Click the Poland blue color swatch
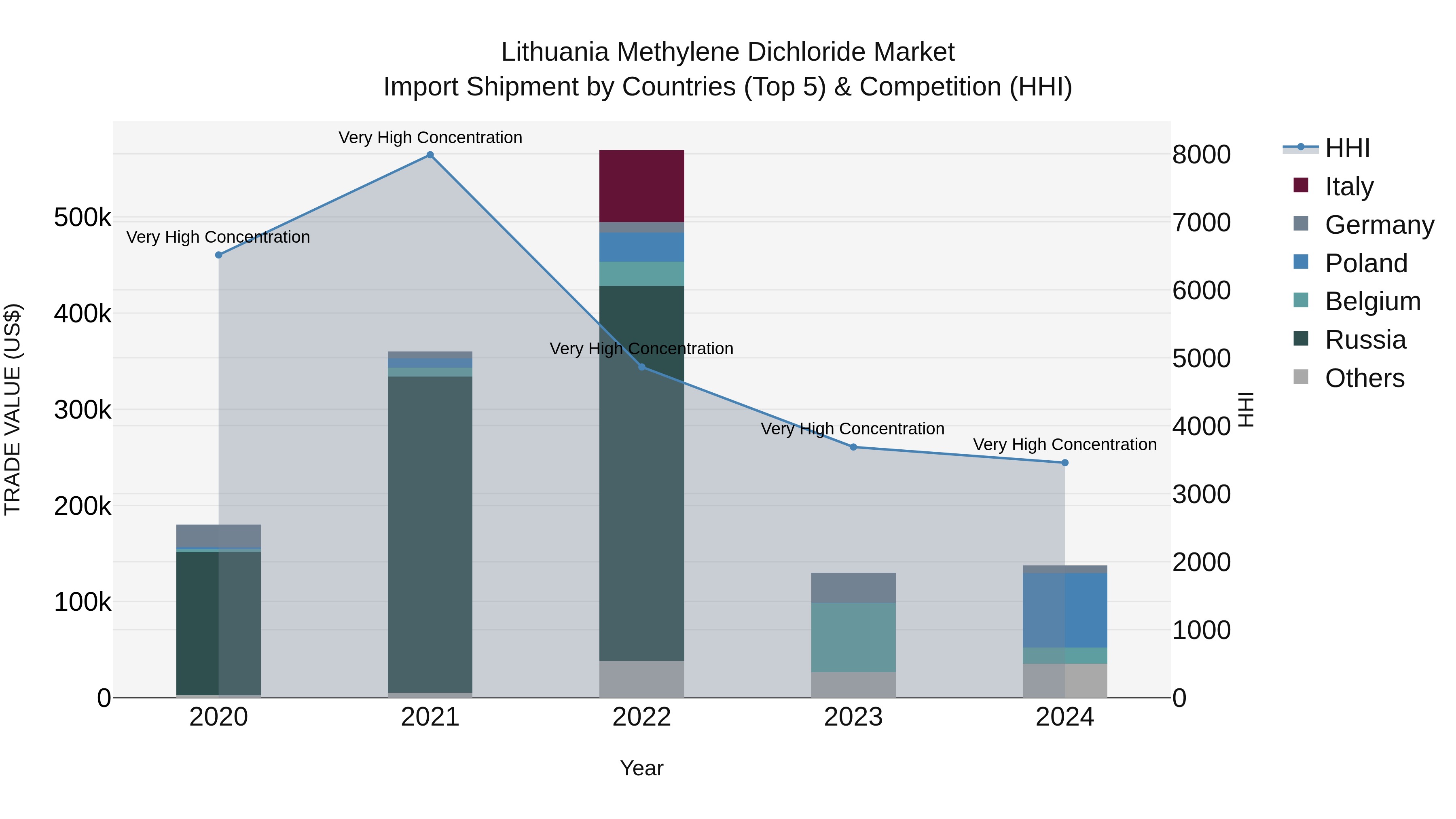 click(x=1301, y=262)
